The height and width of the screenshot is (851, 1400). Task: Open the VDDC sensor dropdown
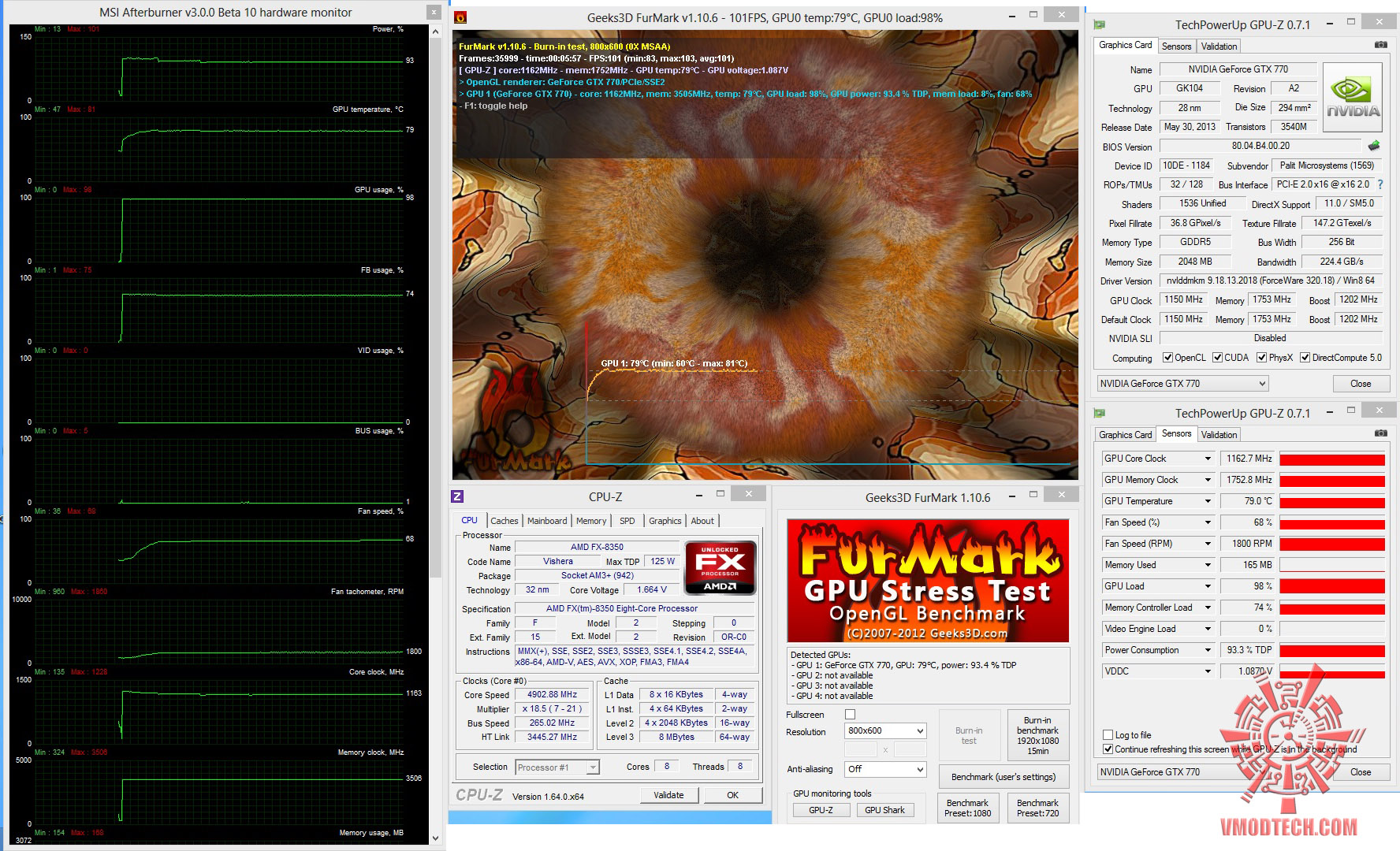pos(1207,671)
